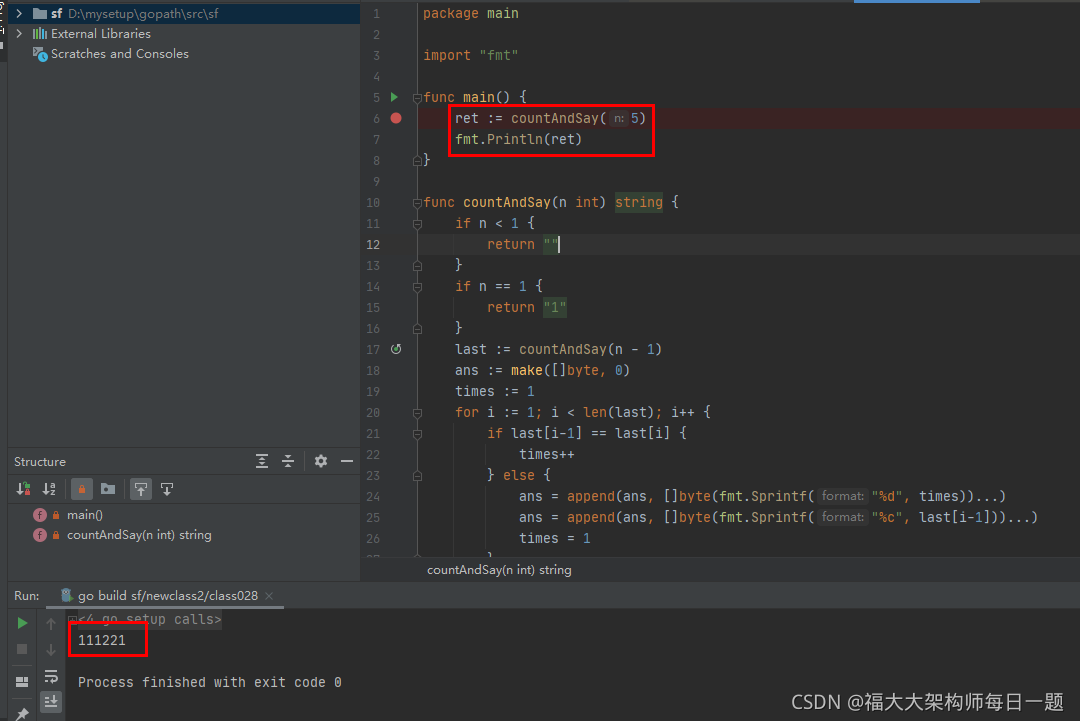This screenshot has height=721, width=1080.
Task: Click the External Libraries icon
Action: click(x=40, y=33)
